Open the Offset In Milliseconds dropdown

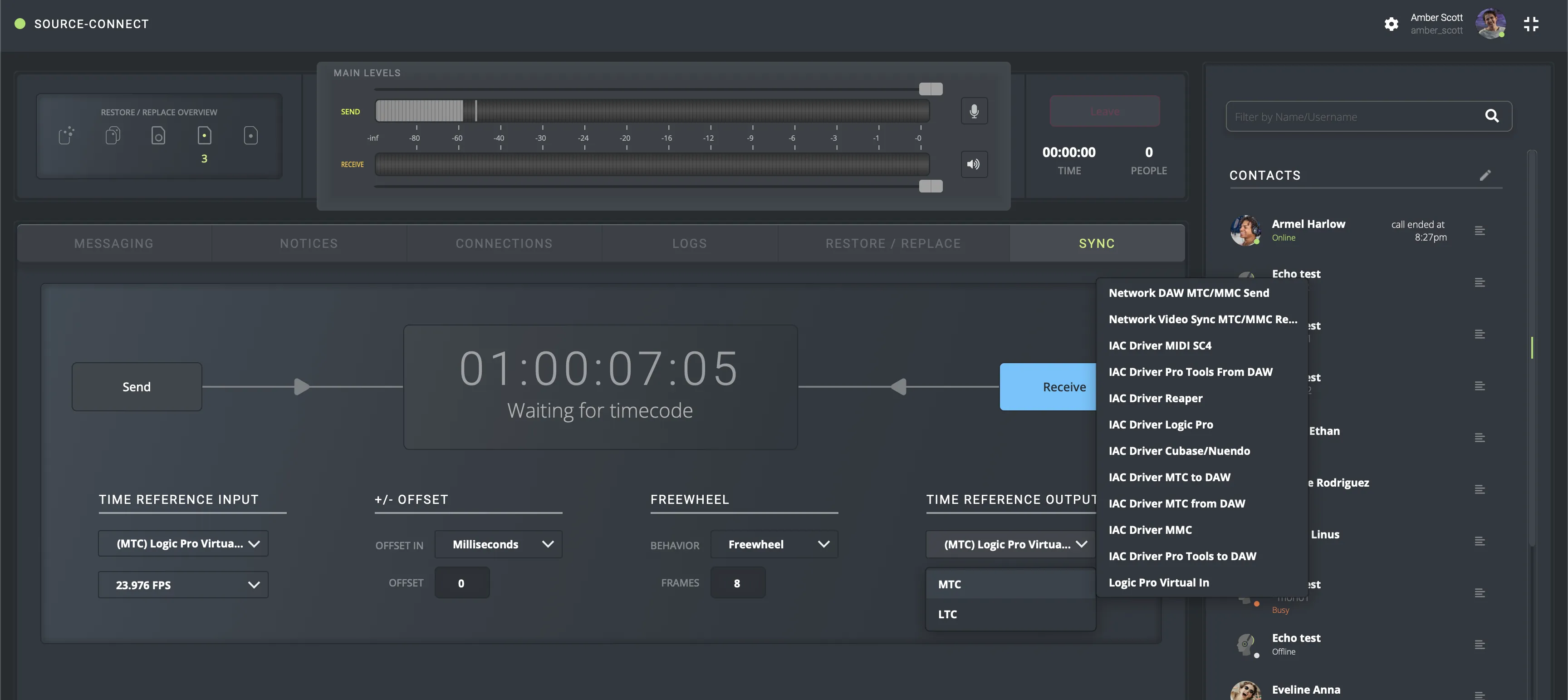point(498,544)
